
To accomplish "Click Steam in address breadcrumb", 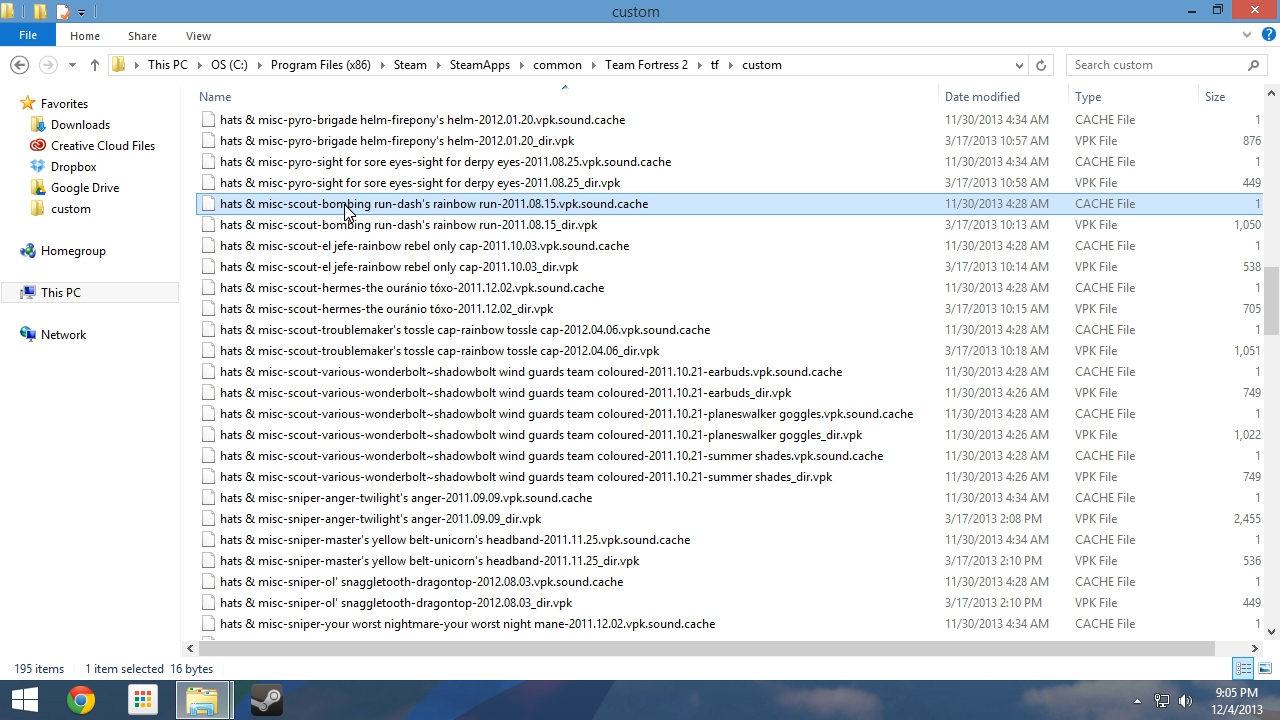I will point(410,65).
